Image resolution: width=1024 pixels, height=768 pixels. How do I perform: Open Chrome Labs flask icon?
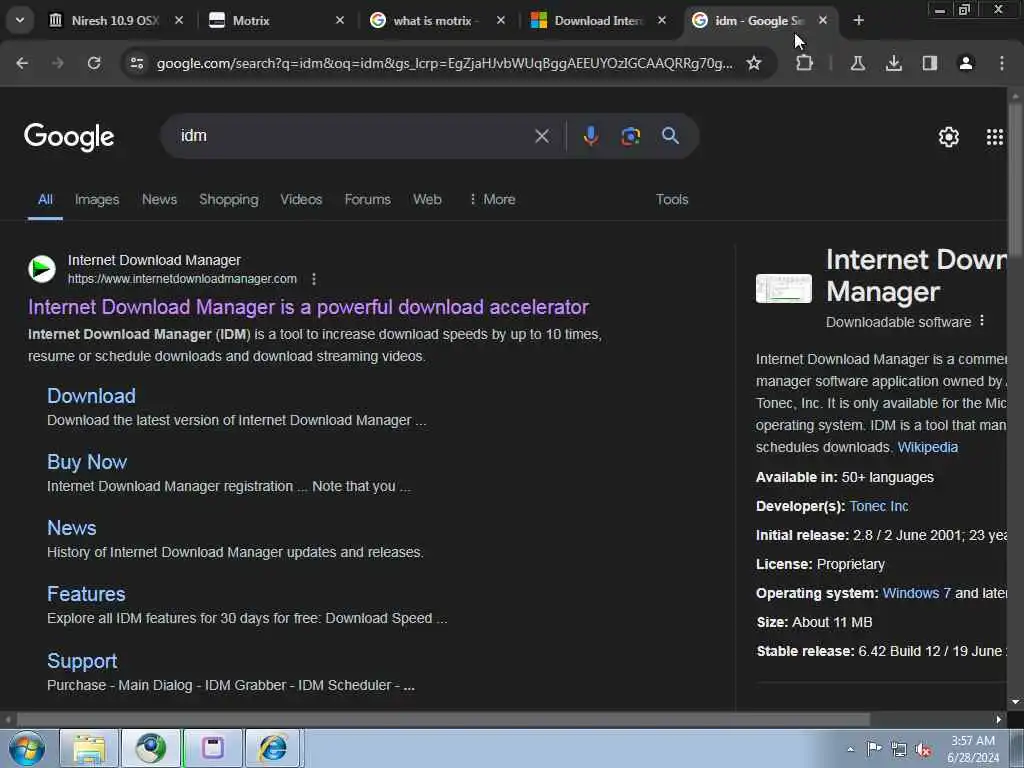[857, 63]
